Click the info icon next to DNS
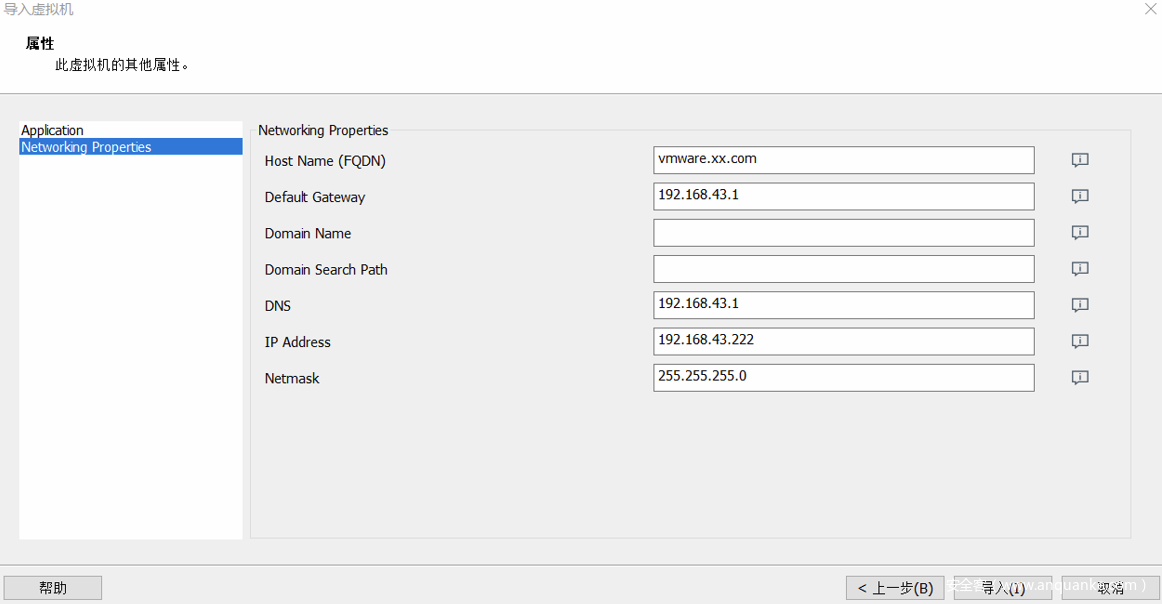 pyautogui.click(x=1080, y=305)
